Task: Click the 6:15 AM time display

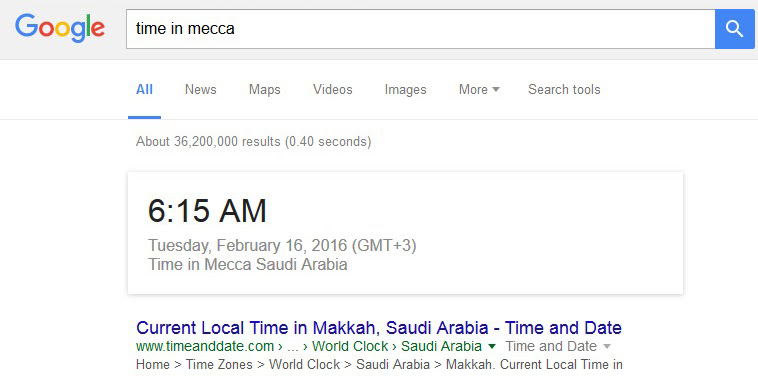Action: [x=207, y=211]
